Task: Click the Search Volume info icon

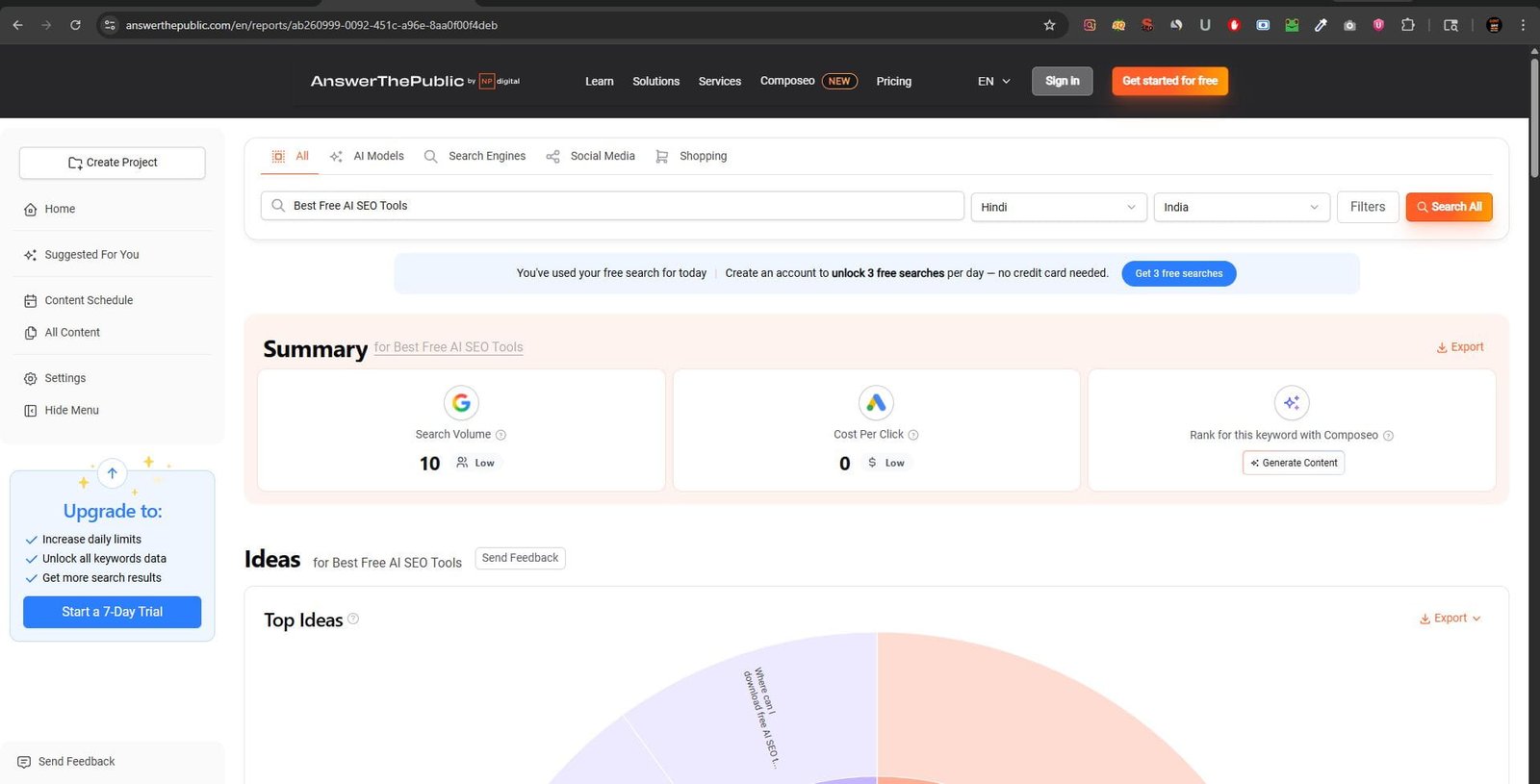Action: [500, 435]
